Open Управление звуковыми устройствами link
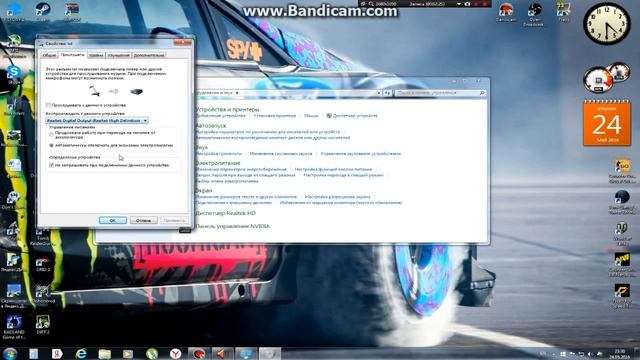This screenshot has height=360, width=640. tap(361, 154)
